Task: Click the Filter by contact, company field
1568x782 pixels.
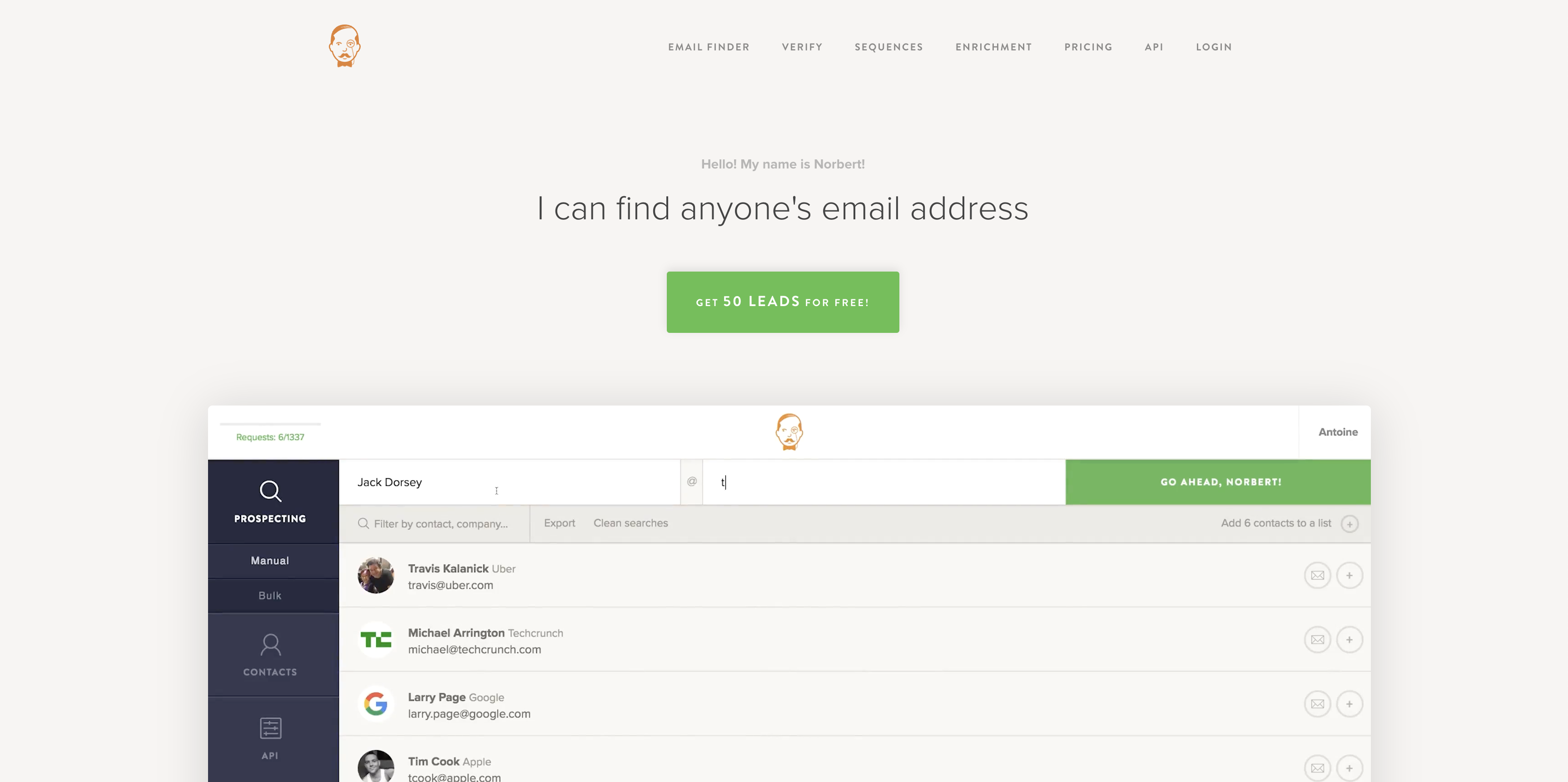Action: tap(440, 523)
